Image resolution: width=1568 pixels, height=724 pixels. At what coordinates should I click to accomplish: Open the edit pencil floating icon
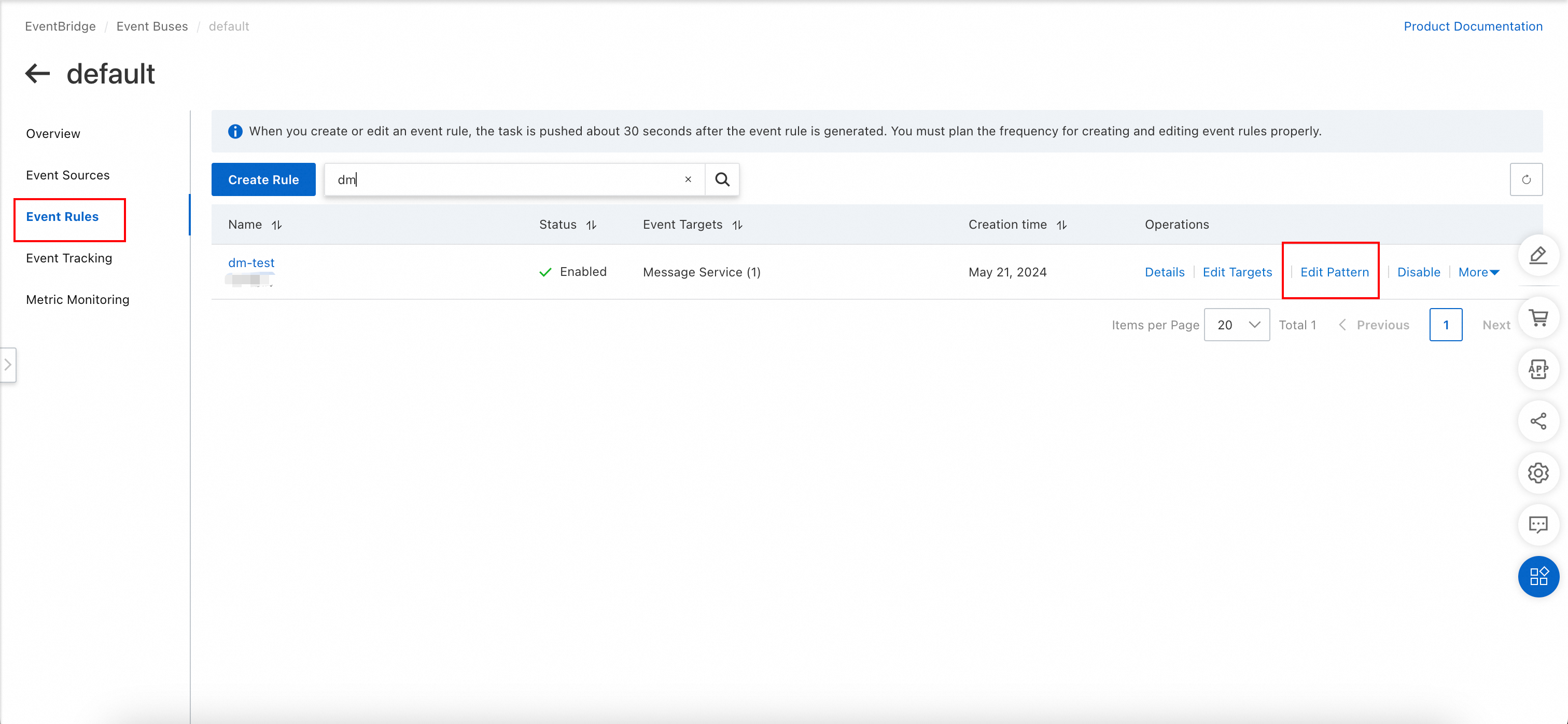(x=1537, y=255)
